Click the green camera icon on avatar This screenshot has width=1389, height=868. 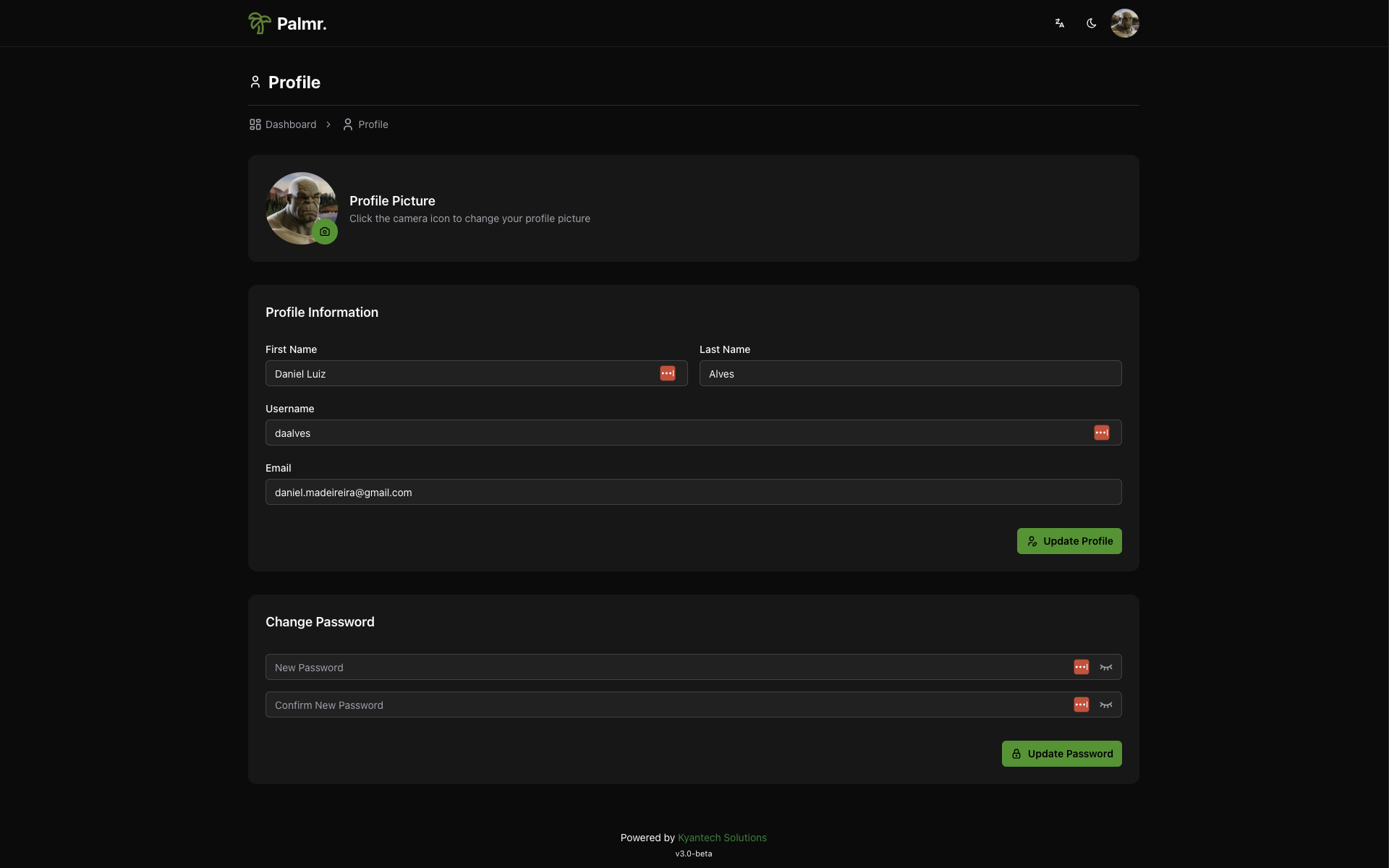tap(325, 231)
